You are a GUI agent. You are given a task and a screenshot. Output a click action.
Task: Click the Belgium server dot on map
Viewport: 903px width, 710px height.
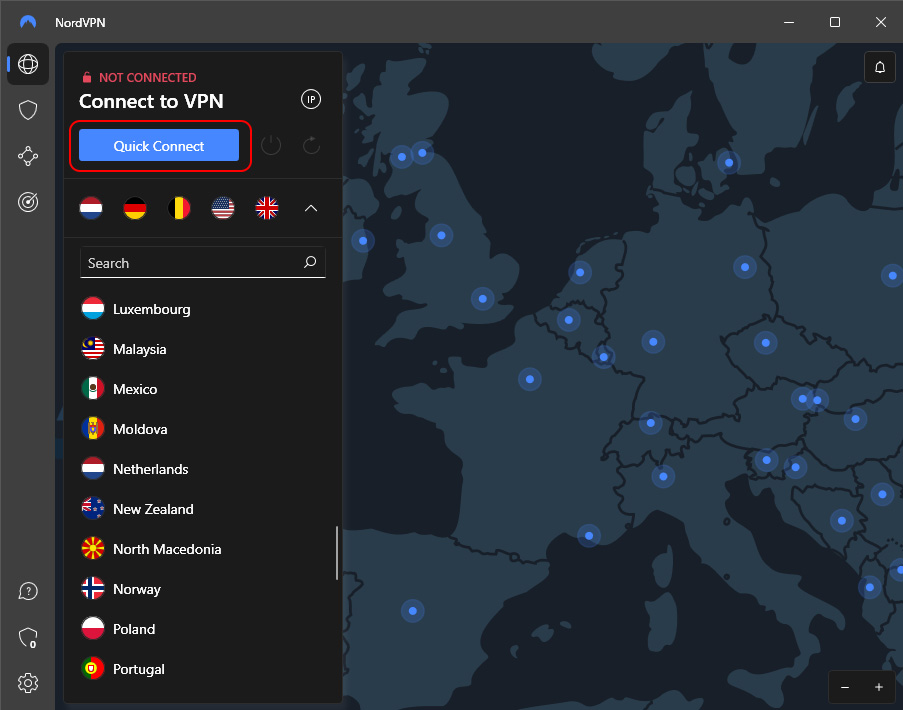point(568,320)
